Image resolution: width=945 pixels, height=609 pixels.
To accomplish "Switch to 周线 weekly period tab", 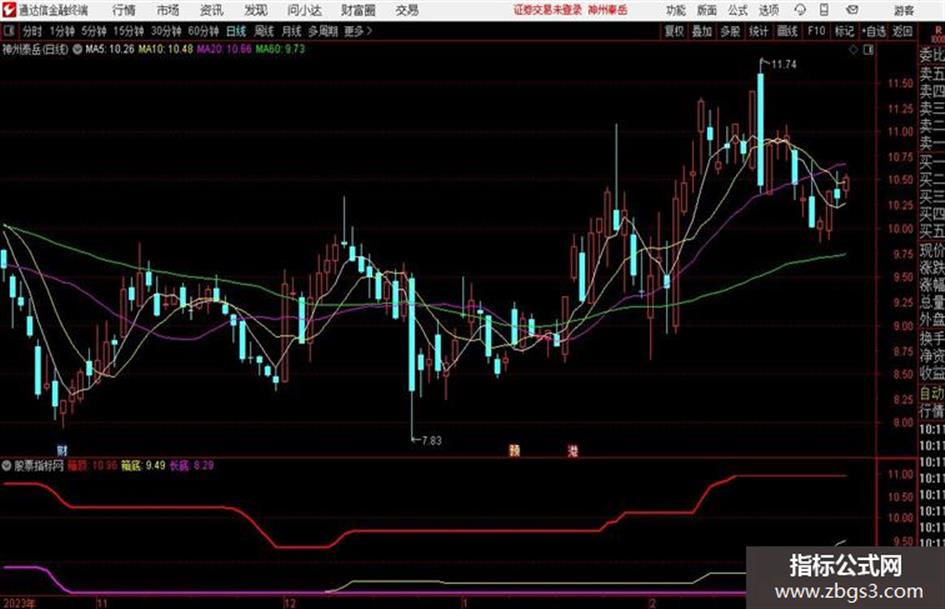I will pos(264,31).
